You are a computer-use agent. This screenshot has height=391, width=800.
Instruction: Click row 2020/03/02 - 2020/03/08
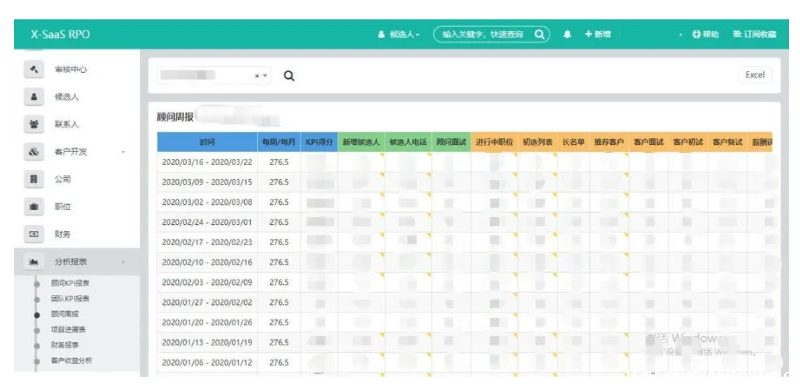464,202
